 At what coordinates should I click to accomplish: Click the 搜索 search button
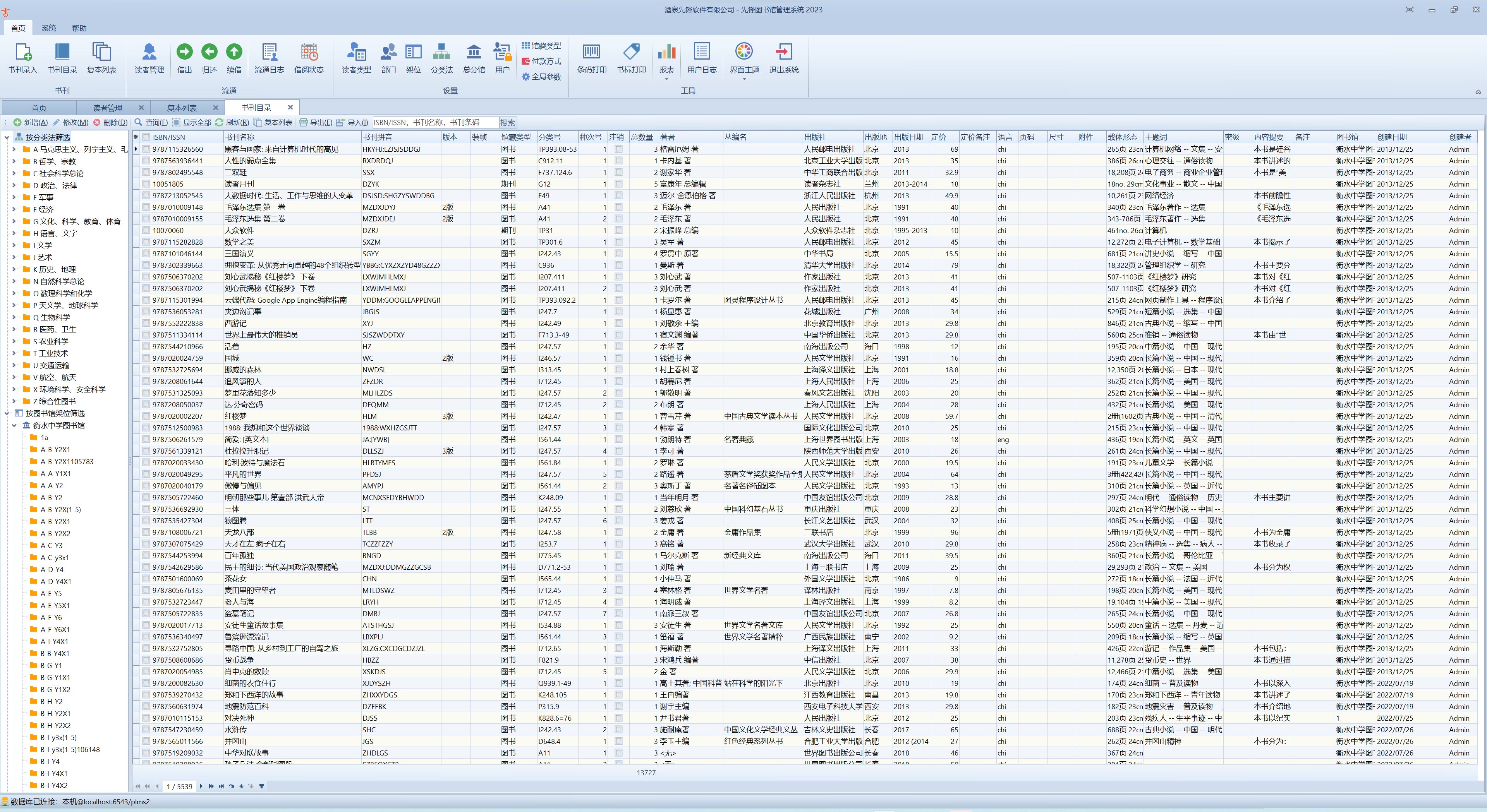click(x=507, y=122)
